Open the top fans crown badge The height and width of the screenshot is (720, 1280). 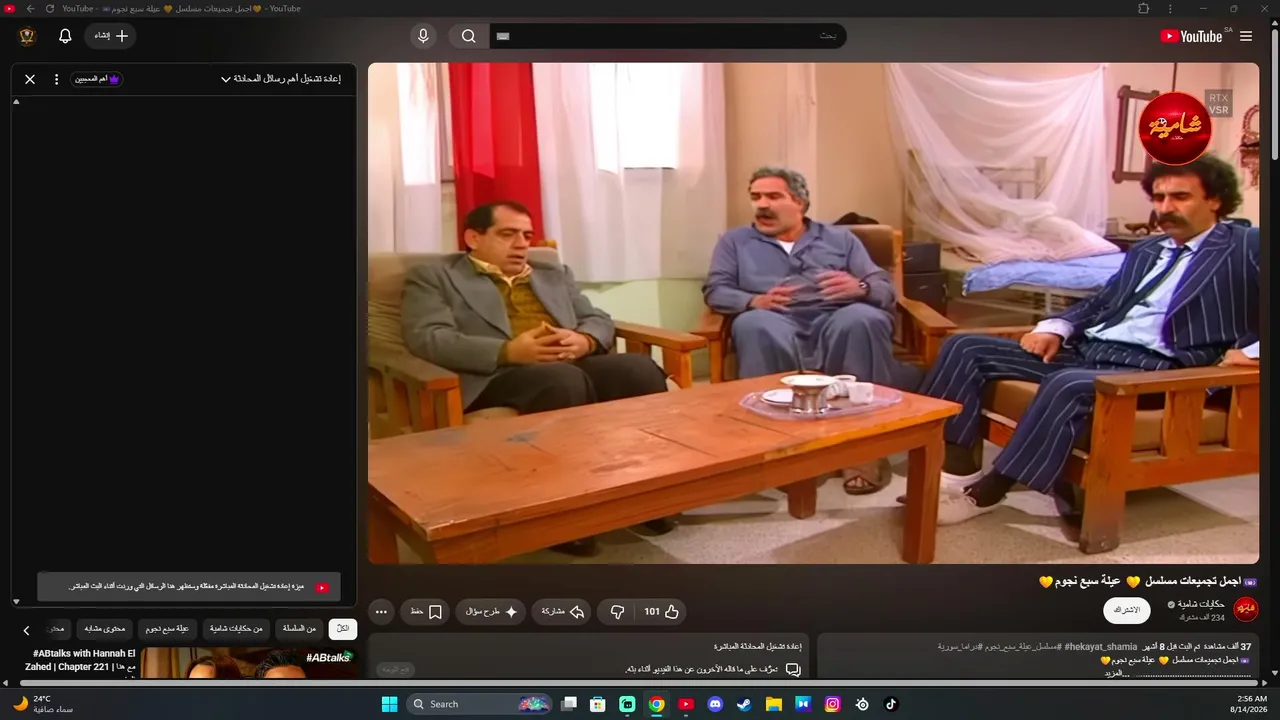coord(97,79)
